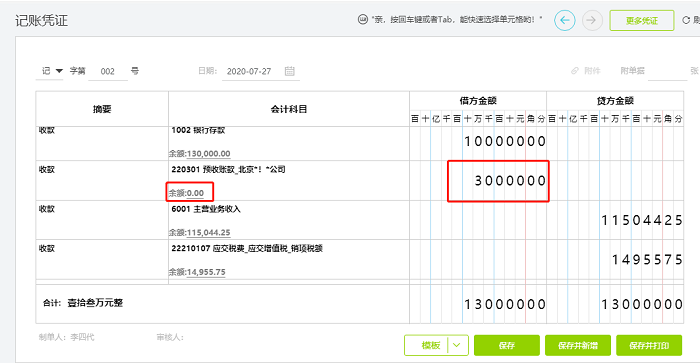Open balance link 余额:0.00
Viewport: 700px width, 363px height.
[x=187, y=193]
